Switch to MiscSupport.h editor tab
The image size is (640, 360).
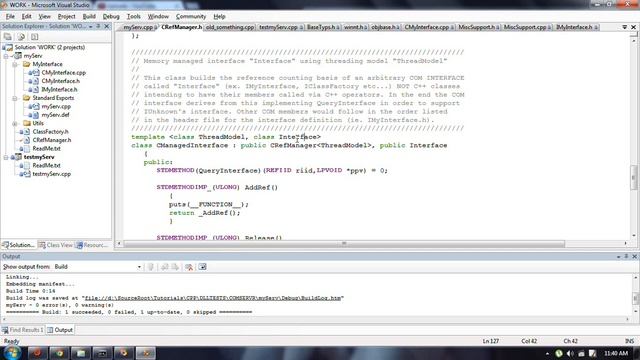478,27
